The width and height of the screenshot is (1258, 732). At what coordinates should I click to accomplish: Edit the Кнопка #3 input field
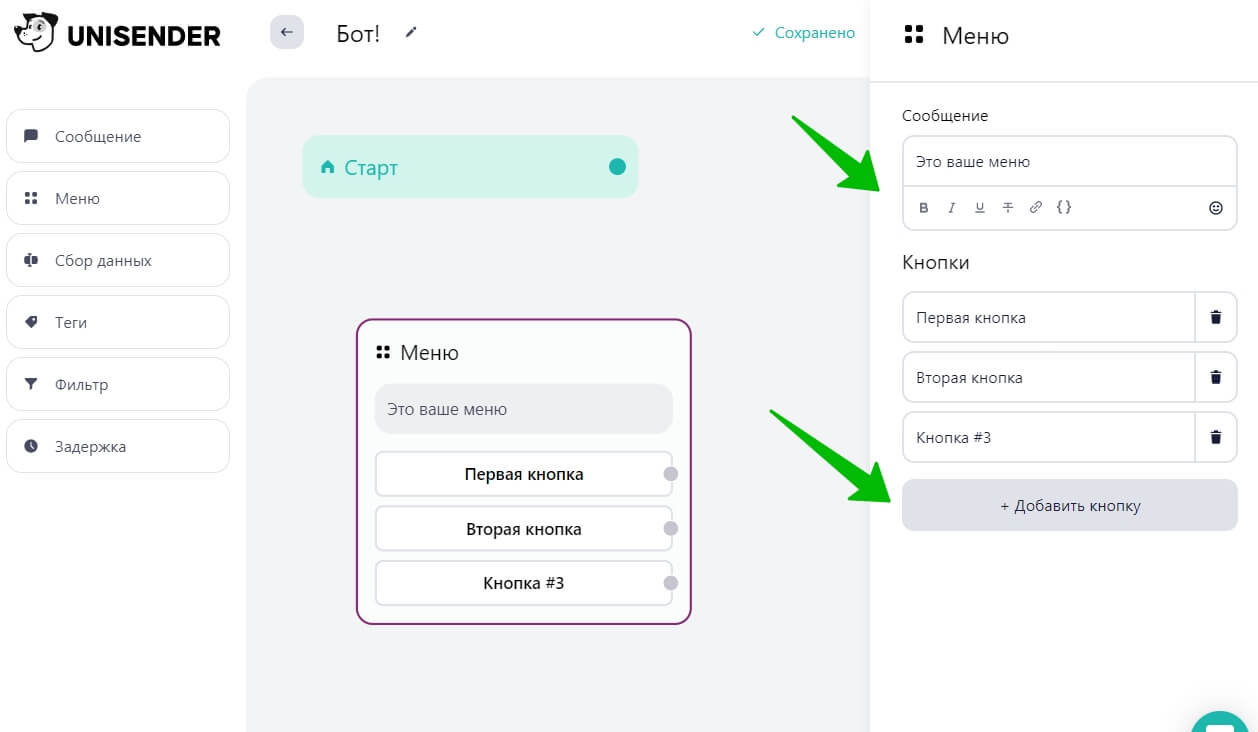[1049, 437]
